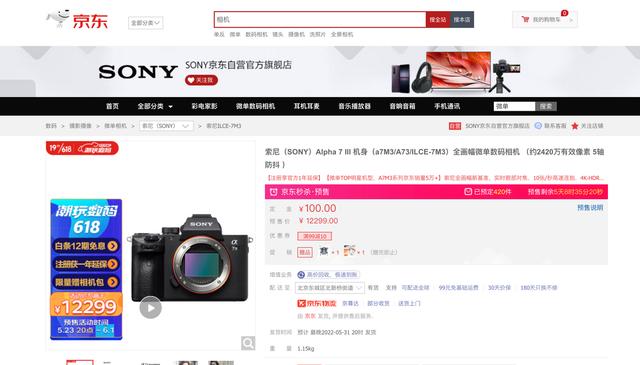Click the 京东物流 logistics logo
The height and width of the screenshot is (365, 640).
(x=317, y=303)
